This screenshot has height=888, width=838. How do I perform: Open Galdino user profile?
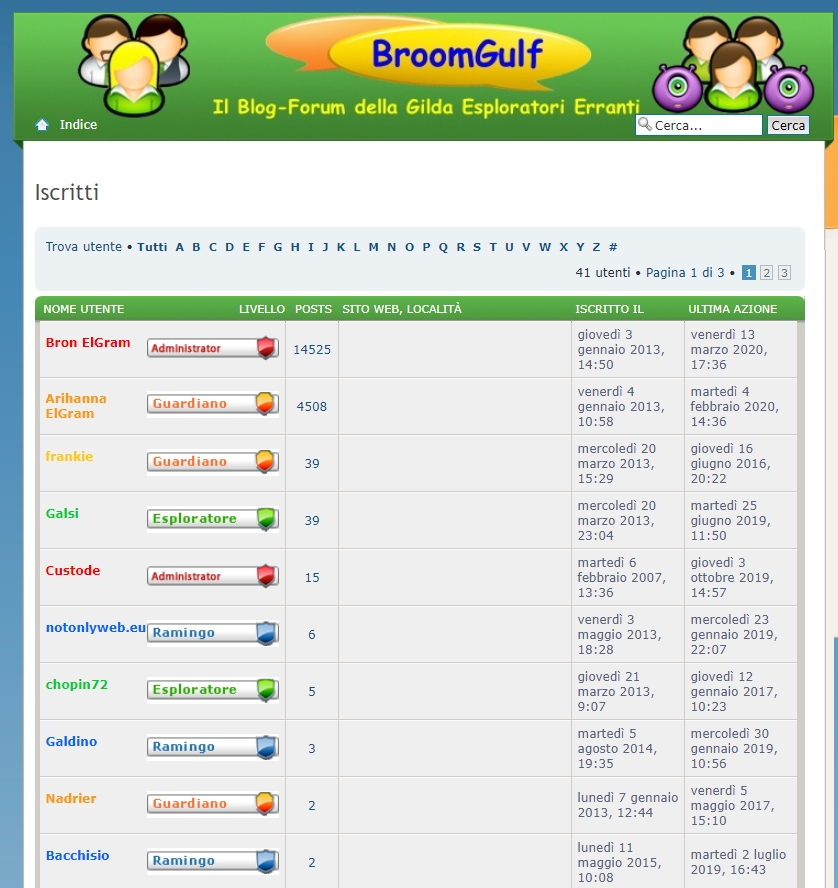click(71, 741)
